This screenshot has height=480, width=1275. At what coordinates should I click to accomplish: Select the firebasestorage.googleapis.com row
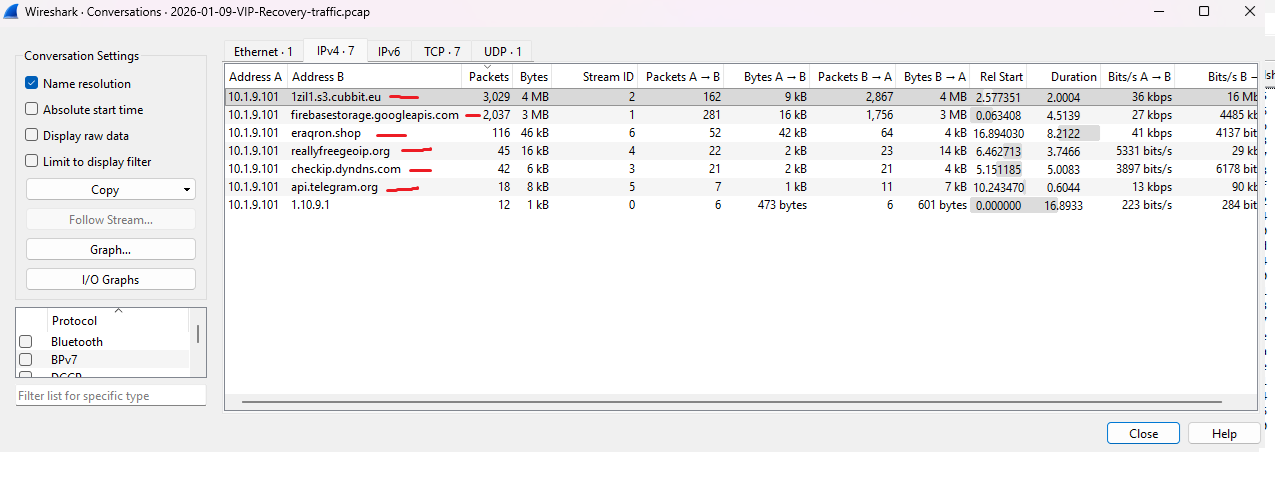point(741,115)
